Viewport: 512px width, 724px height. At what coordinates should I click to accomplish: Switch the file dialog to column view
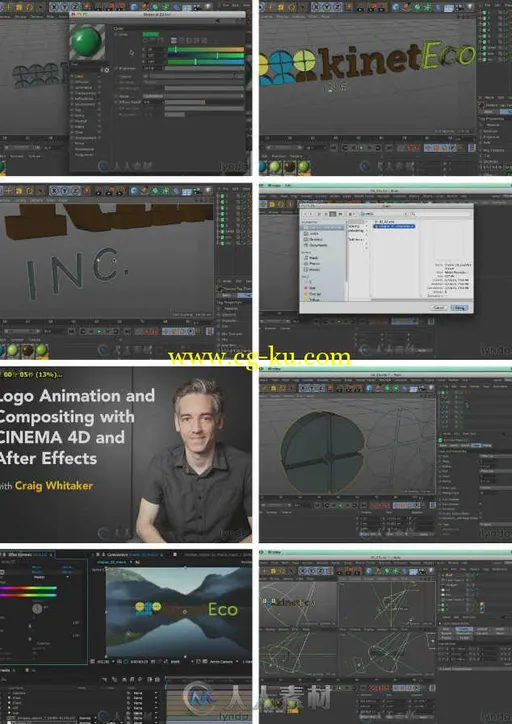click(332, 214)
